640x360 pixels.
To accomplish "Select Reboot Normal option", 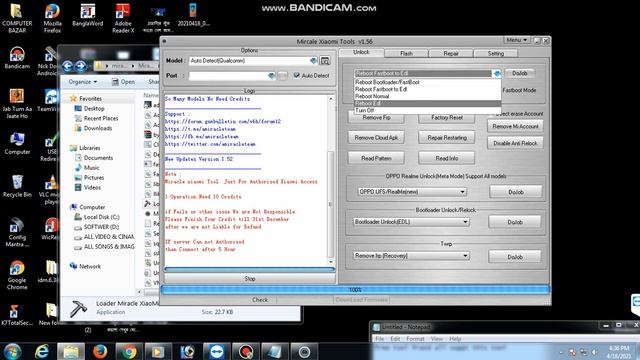I will [427, 96].
